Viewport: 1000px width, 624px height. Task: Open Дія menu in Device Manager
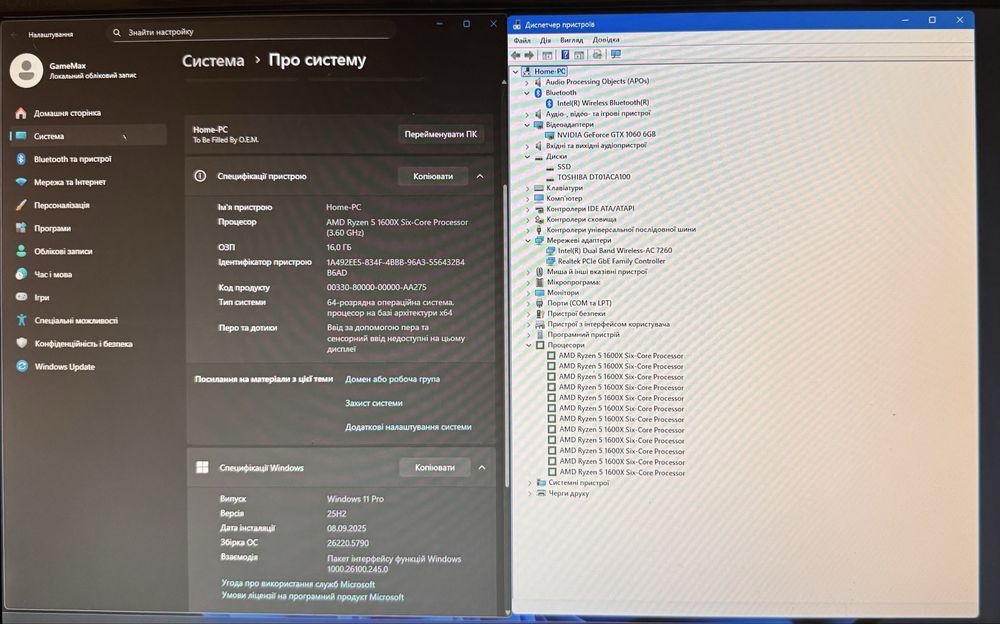point(545,40)
